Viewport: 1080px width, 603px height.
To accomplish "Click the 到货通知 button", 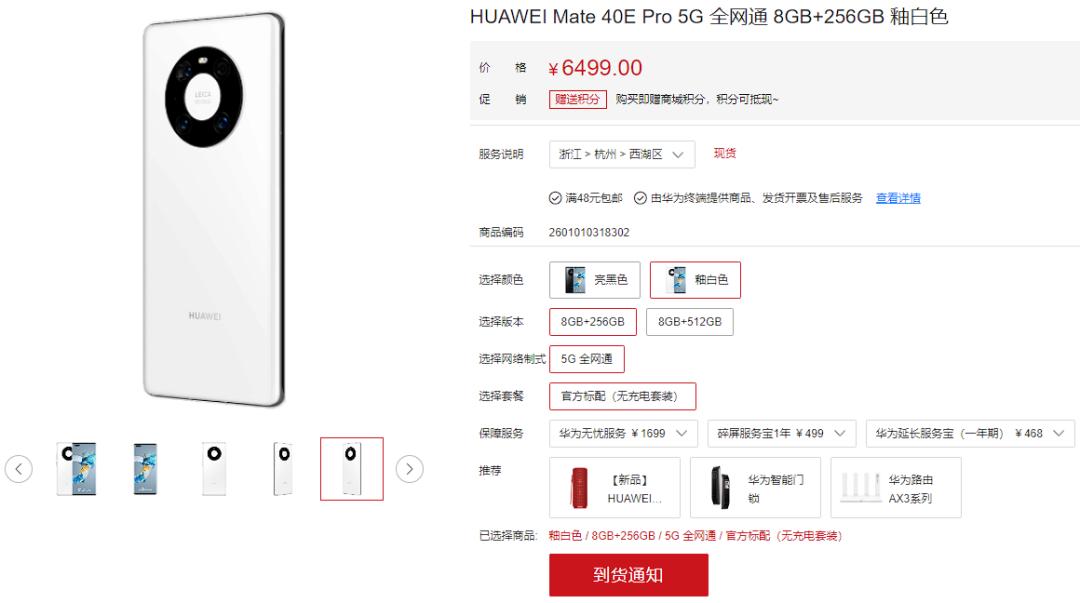I will pos(628,575).
